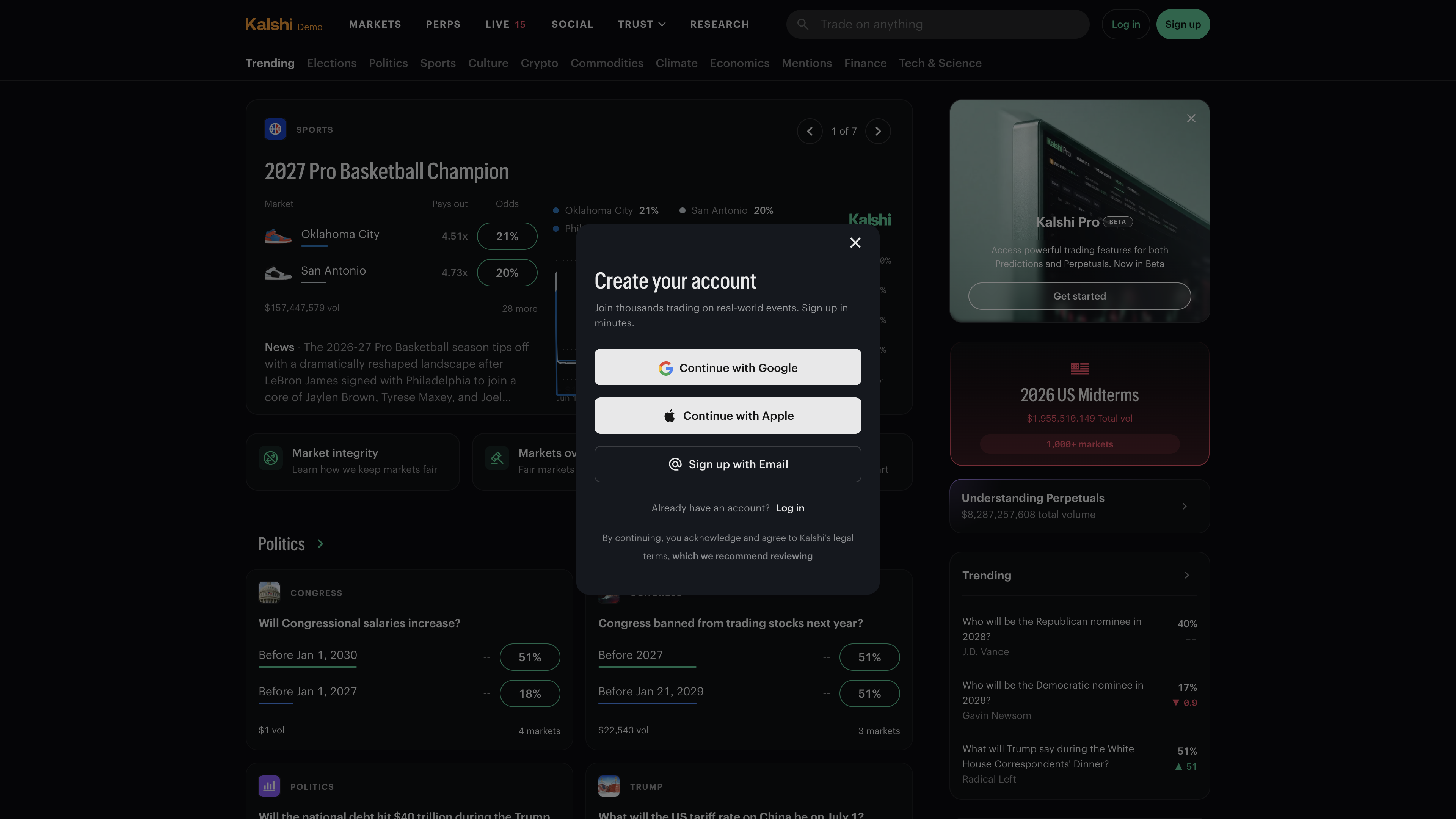Select the Commodities category tab
Viewport: 1456px width, 819px height.
tap(607, 63)
